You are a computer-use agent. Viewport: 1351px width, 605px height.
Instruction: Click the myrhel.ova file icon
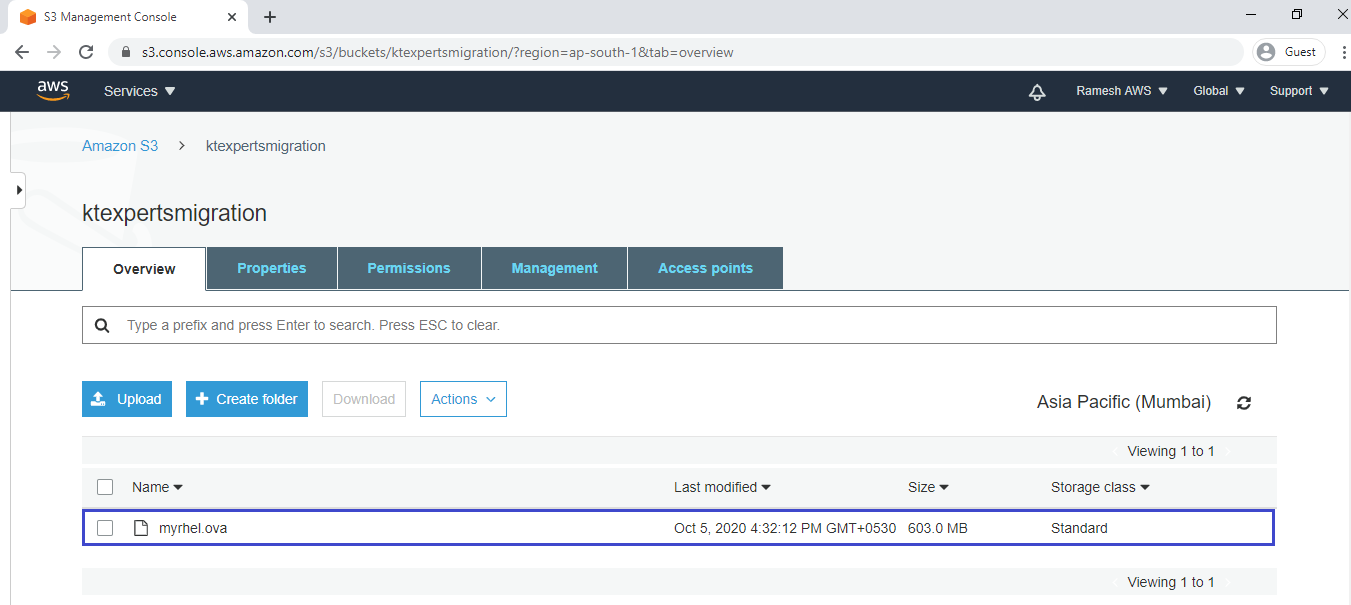point(141,528)
